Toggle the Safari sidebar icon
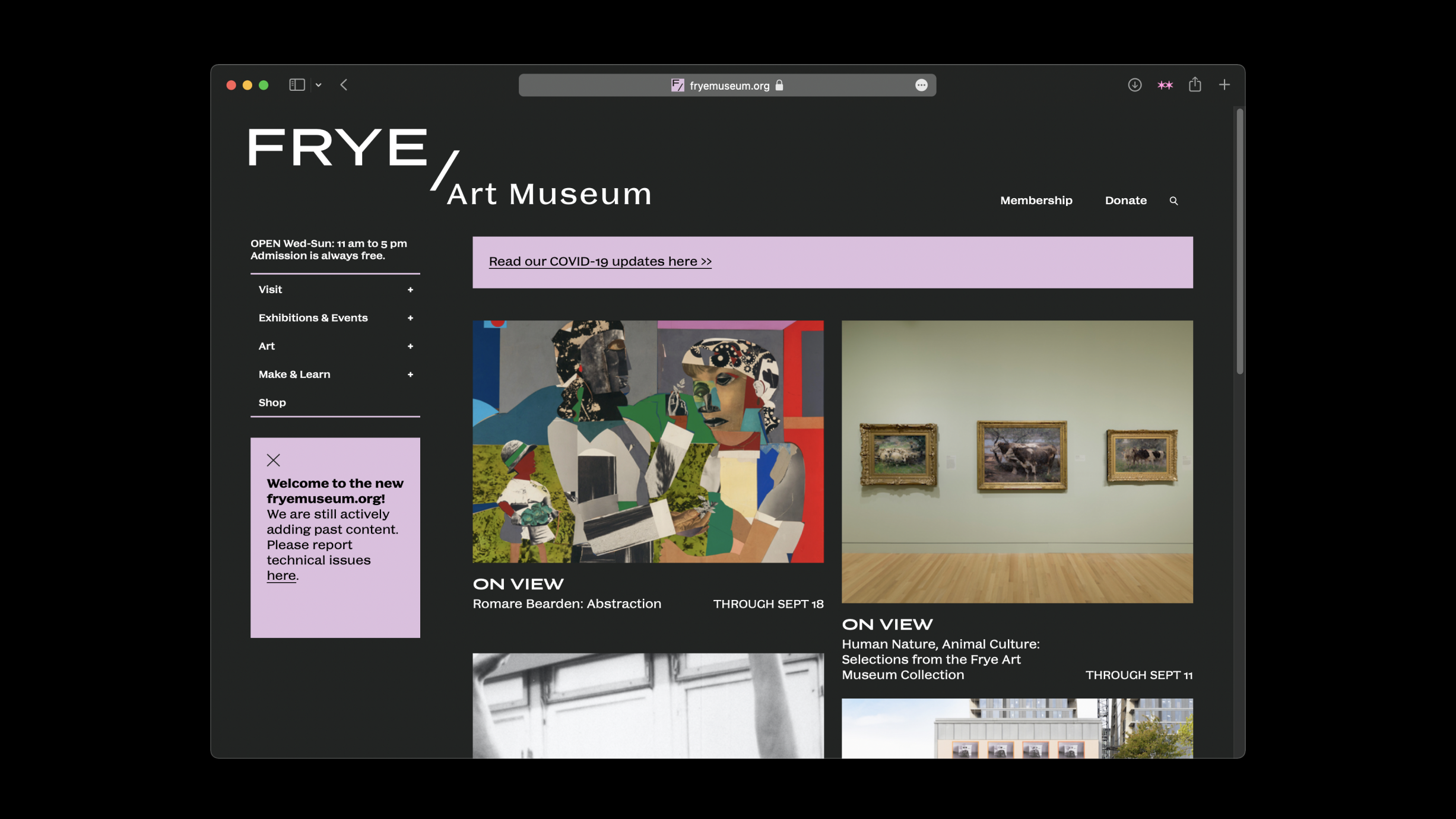Image resolution: width=1456 pixels, height=819 pixels. [297, 85]
